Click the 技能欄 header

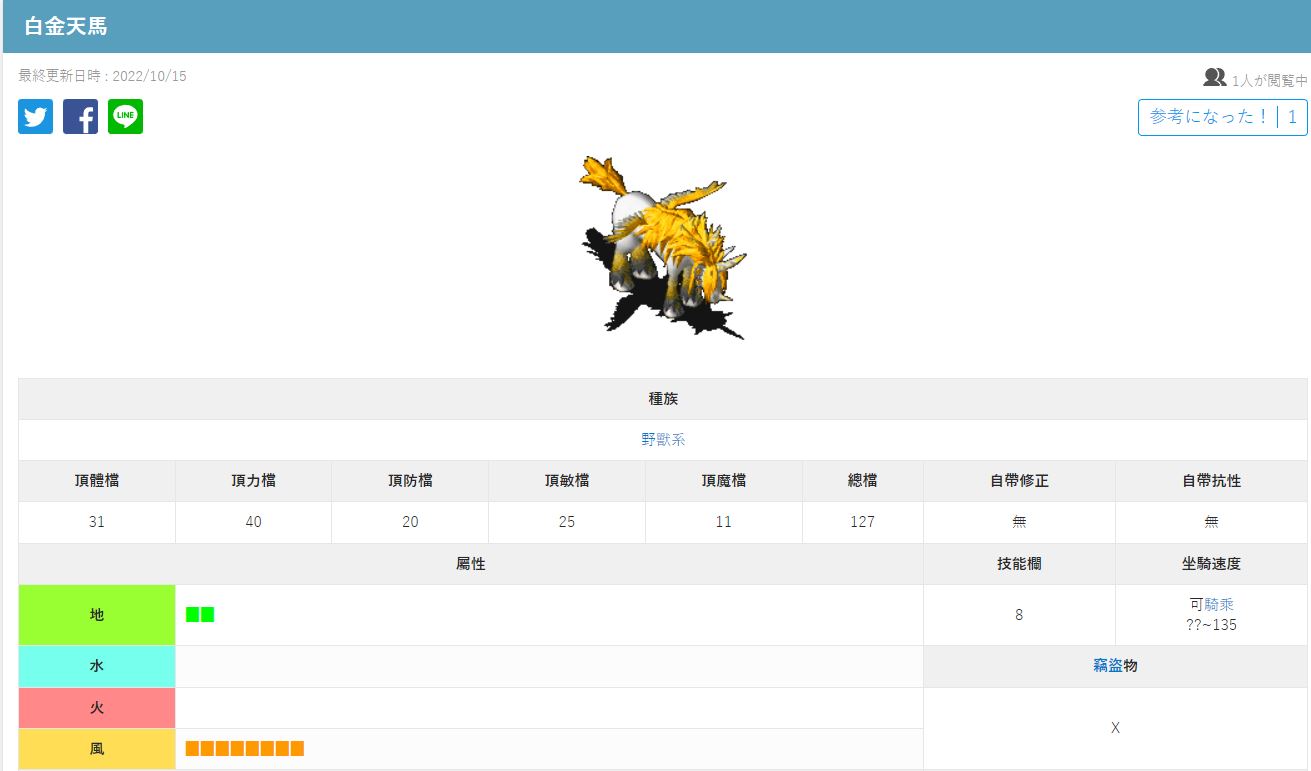(x=1019, y=564)
